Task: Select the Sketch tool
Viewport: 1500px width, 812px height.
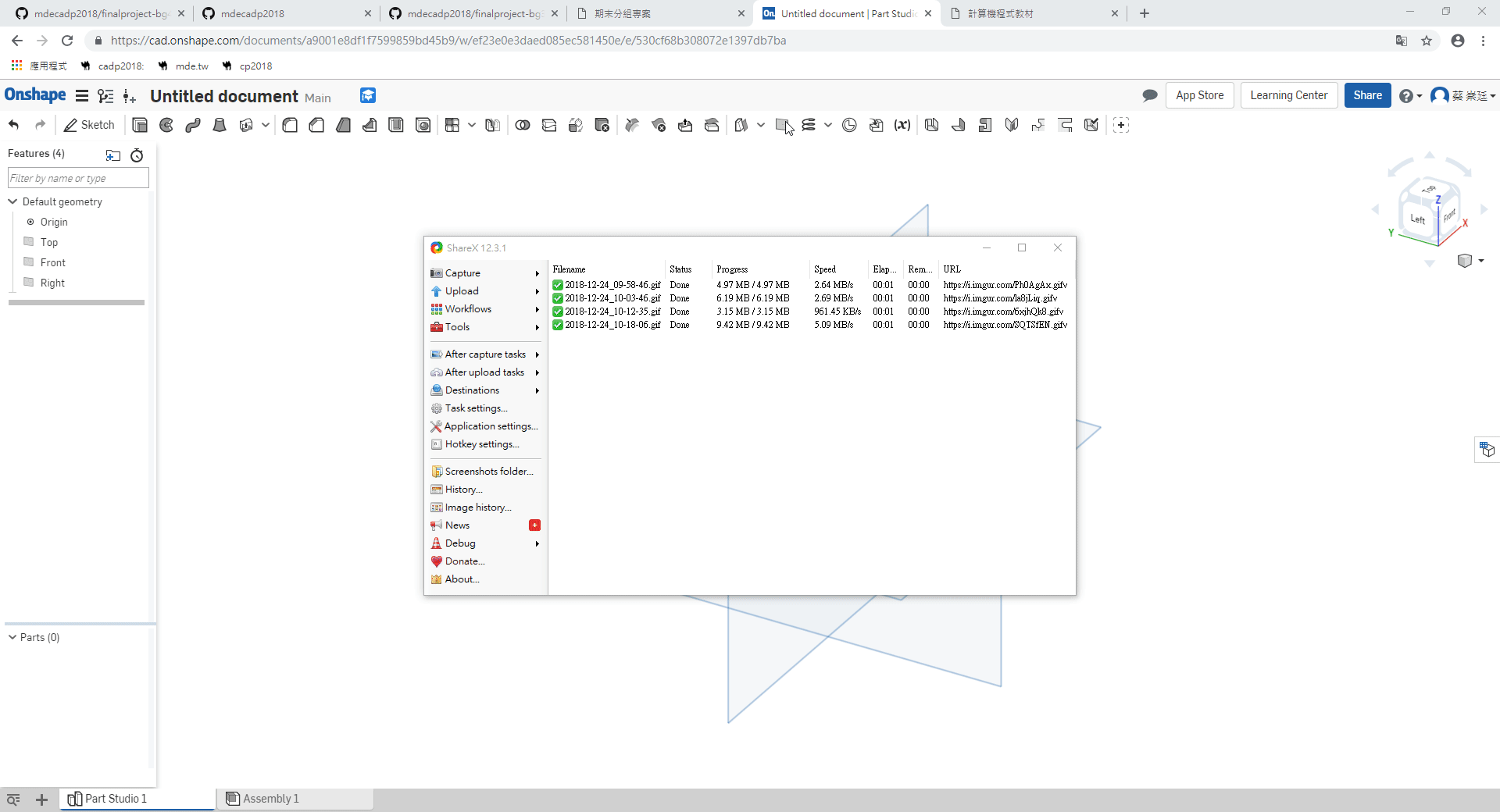Action: pyautogui.click(x=89, y=125)
